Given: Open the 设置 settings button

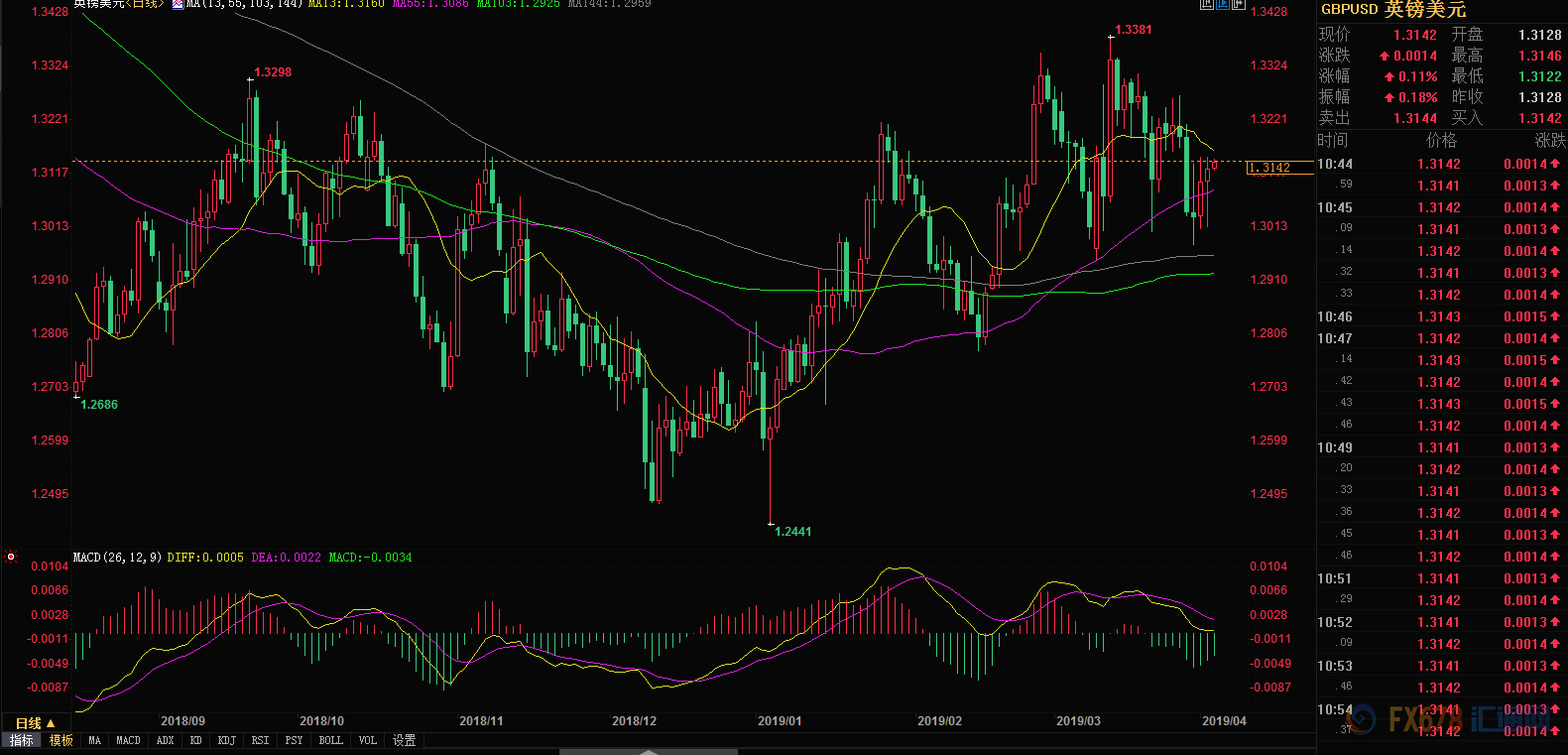Looking at the screenshot, I should tap(404, 740).
